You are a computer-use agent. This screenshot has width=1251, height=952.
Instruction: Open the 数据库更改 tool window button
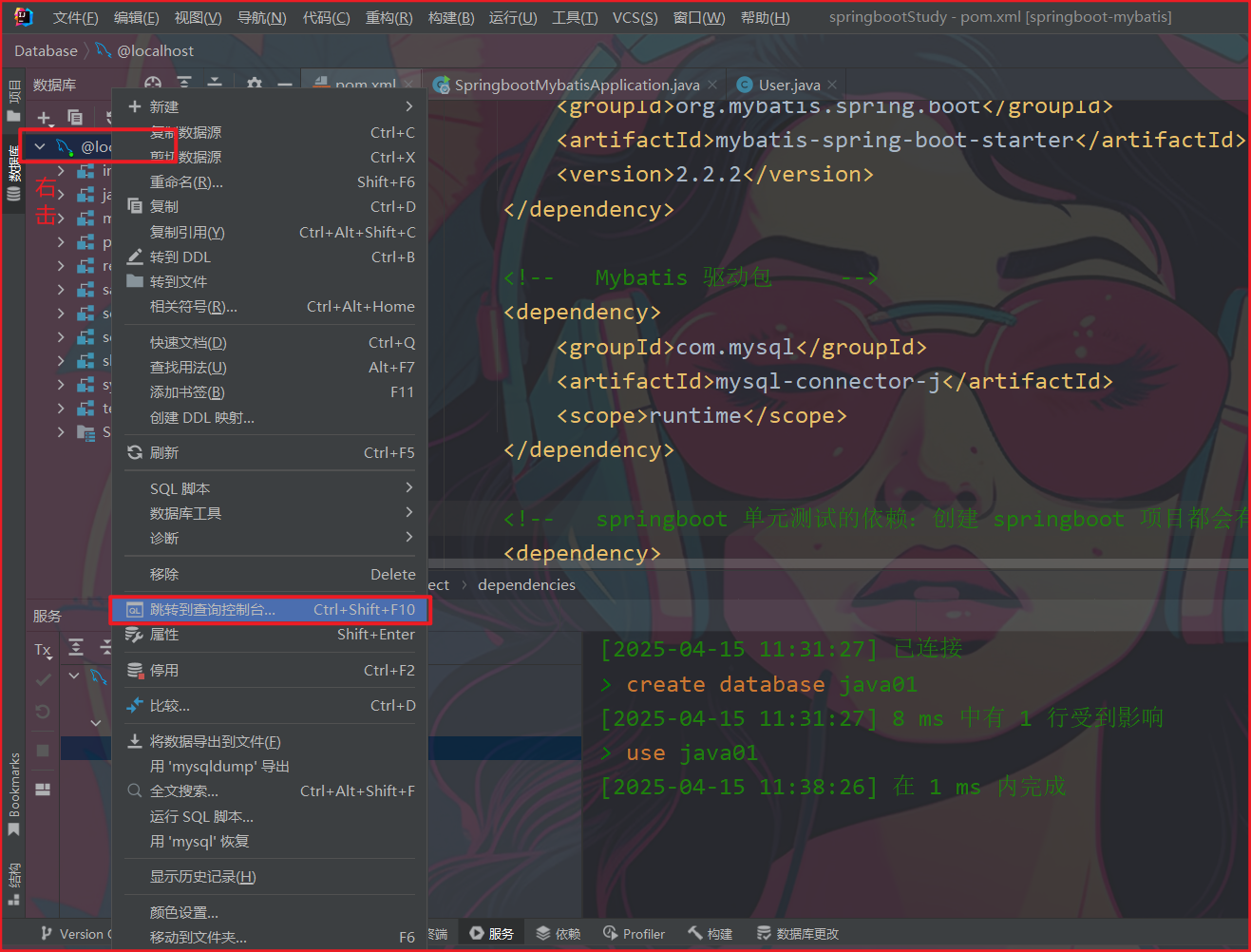click(x=798, y=935)
